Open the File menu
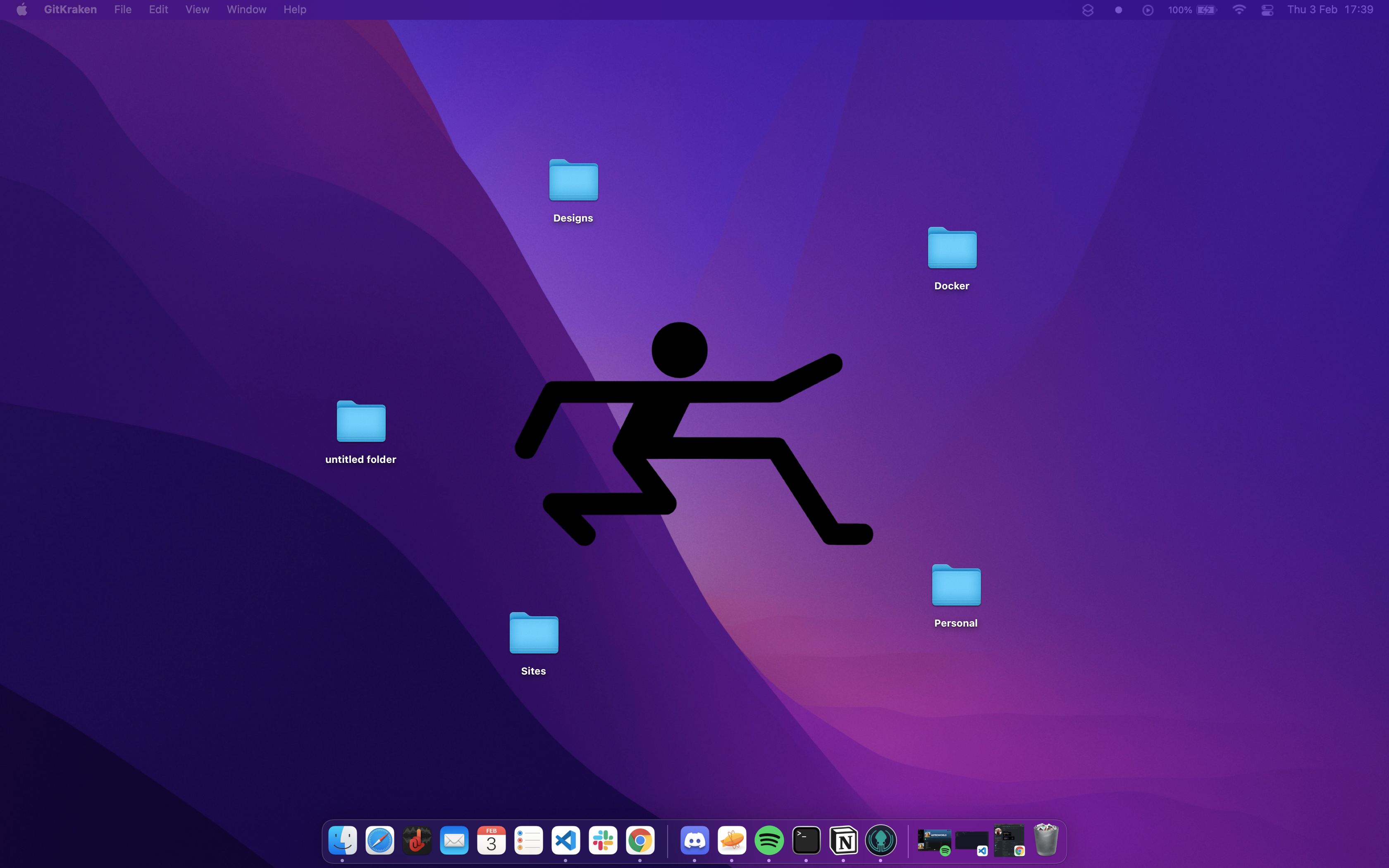The height and width of the screenshot is (868, 1389). (123, 10)
